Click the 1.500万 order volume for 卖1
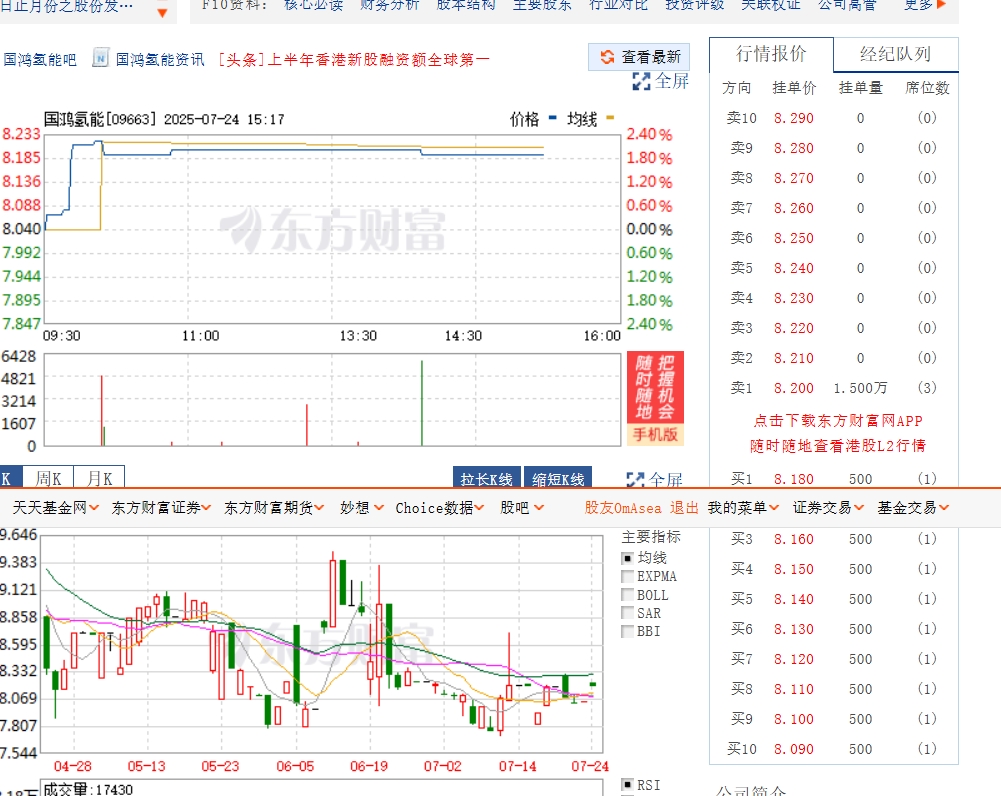 (x=861, y=388)
